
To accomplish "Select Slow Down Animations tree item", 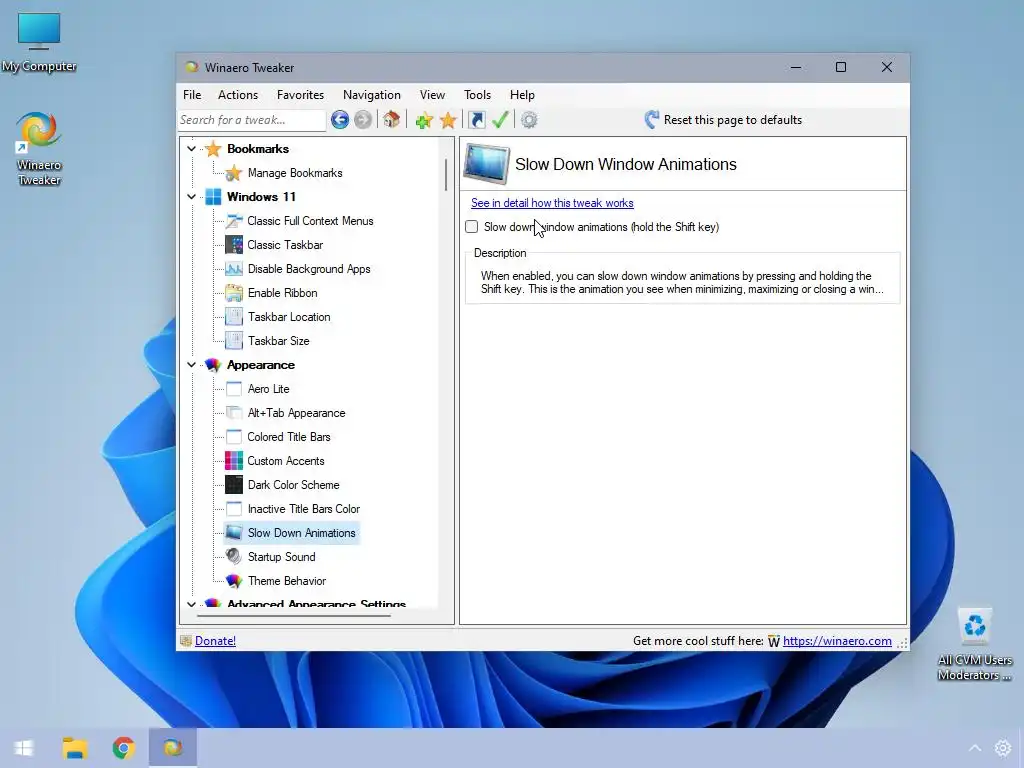I will point(301,533).
